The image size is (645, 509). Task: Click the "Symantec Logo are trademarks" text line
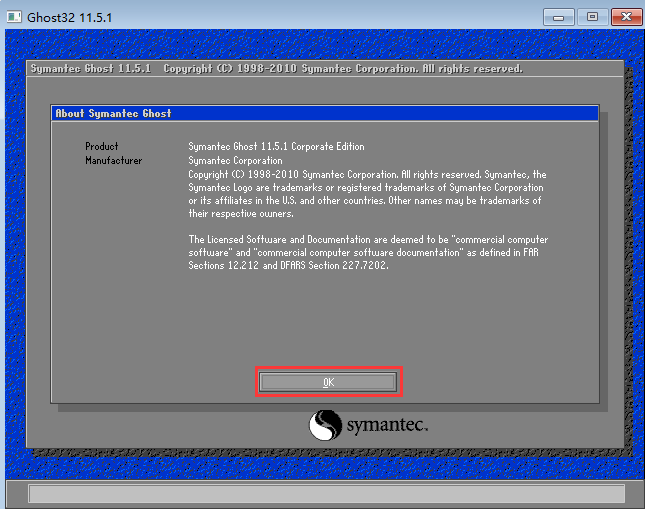[x=366, y=187]
